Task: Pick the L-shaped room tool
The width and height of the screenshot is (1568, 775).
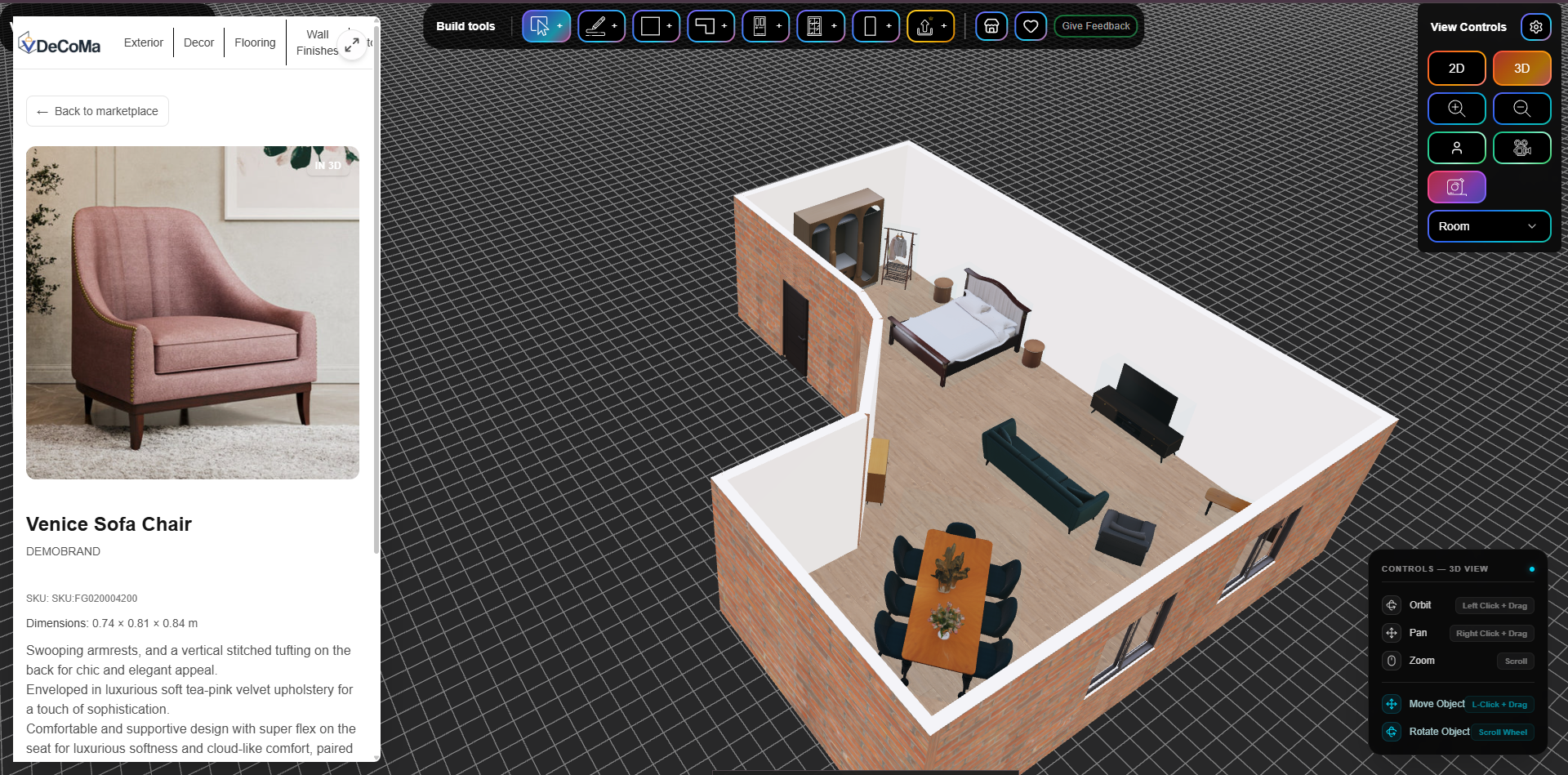Action: [710, 26]
